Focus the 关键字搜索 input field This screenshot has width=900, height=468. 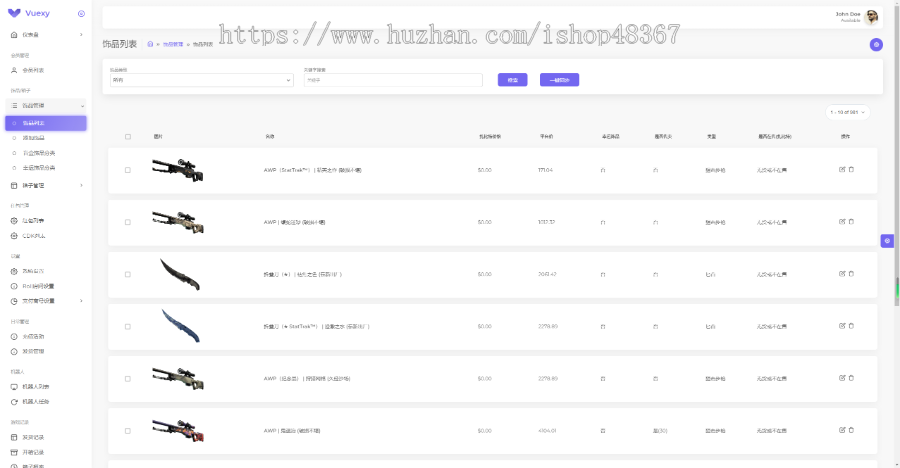click(x=393, y=80)
